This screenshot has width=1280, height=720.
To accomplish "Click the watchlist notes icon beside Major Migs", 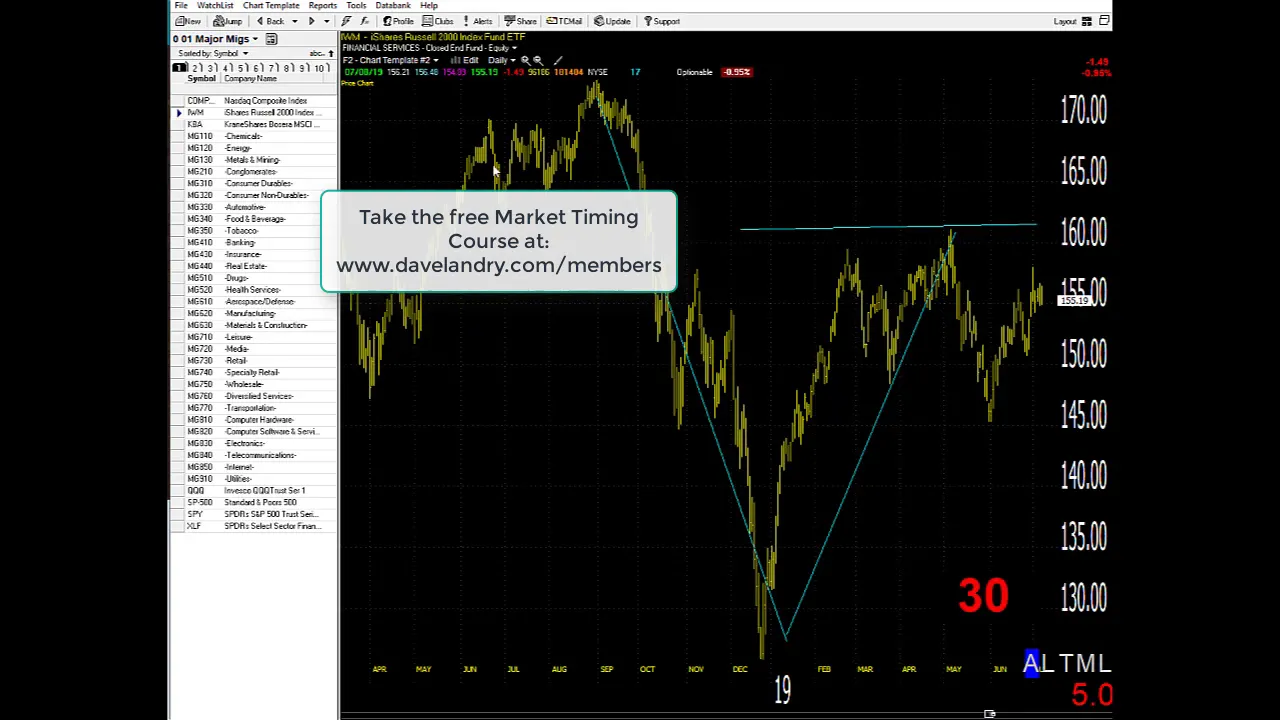I will pos(271,39).
